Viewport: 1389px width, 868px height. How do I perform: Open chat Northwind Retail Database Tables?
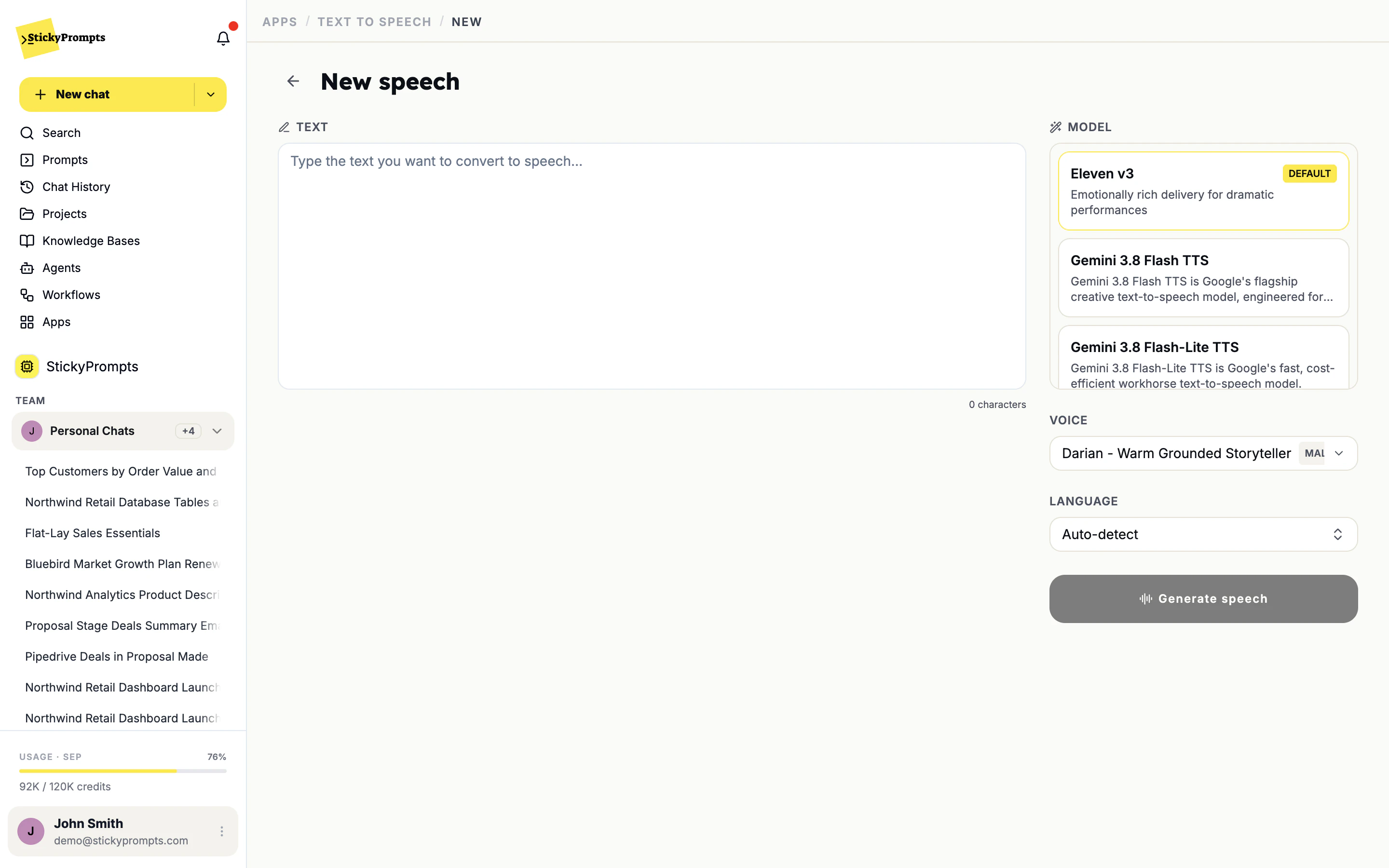122,502
